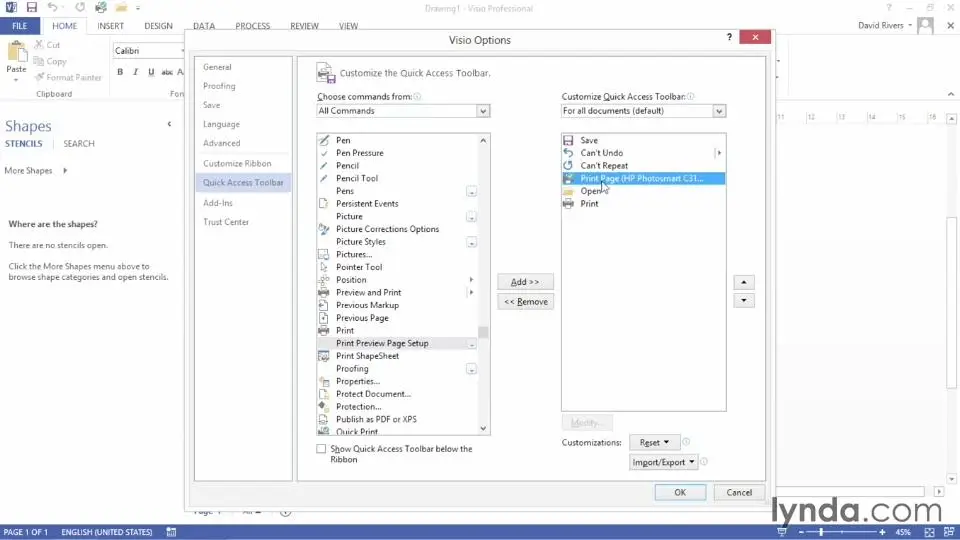The width and height of the screenshot is (960, 540).
Task: Move selected command down with arrow button
Action: click(x=744, y=301)
